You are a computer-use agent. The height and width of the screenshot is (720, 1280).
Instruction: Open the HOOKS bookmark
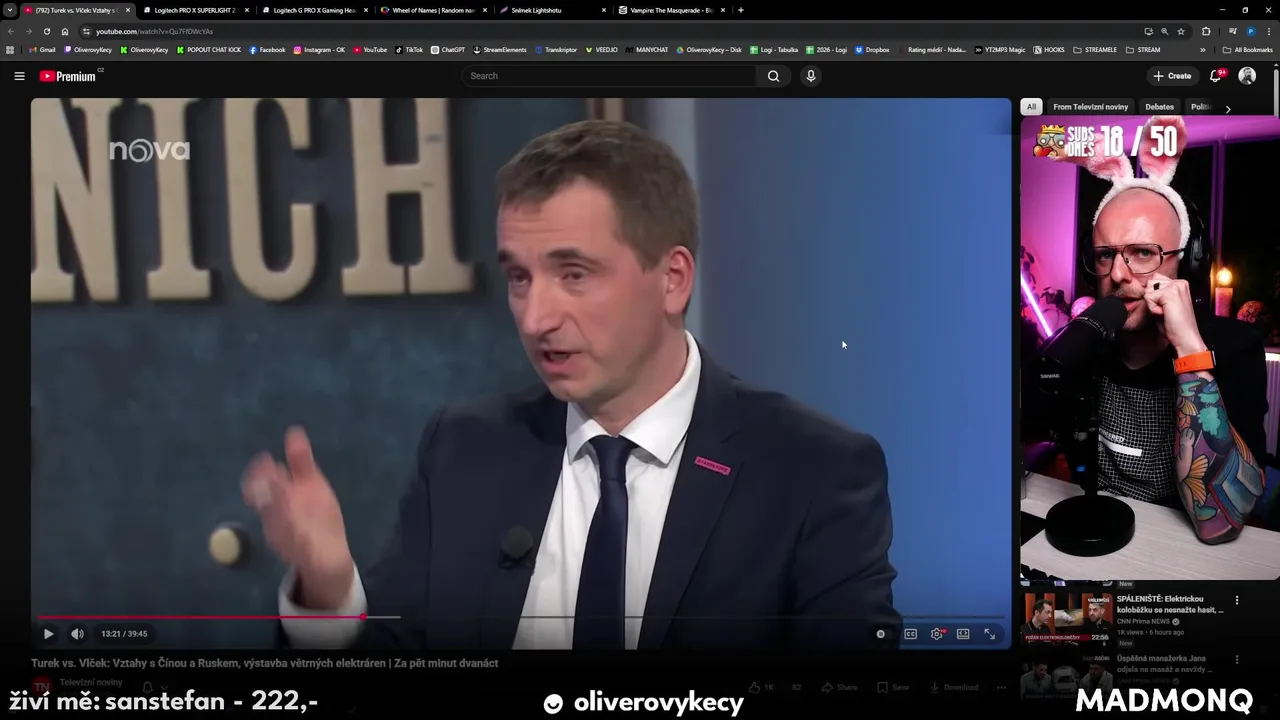[x=1049, y=49]
